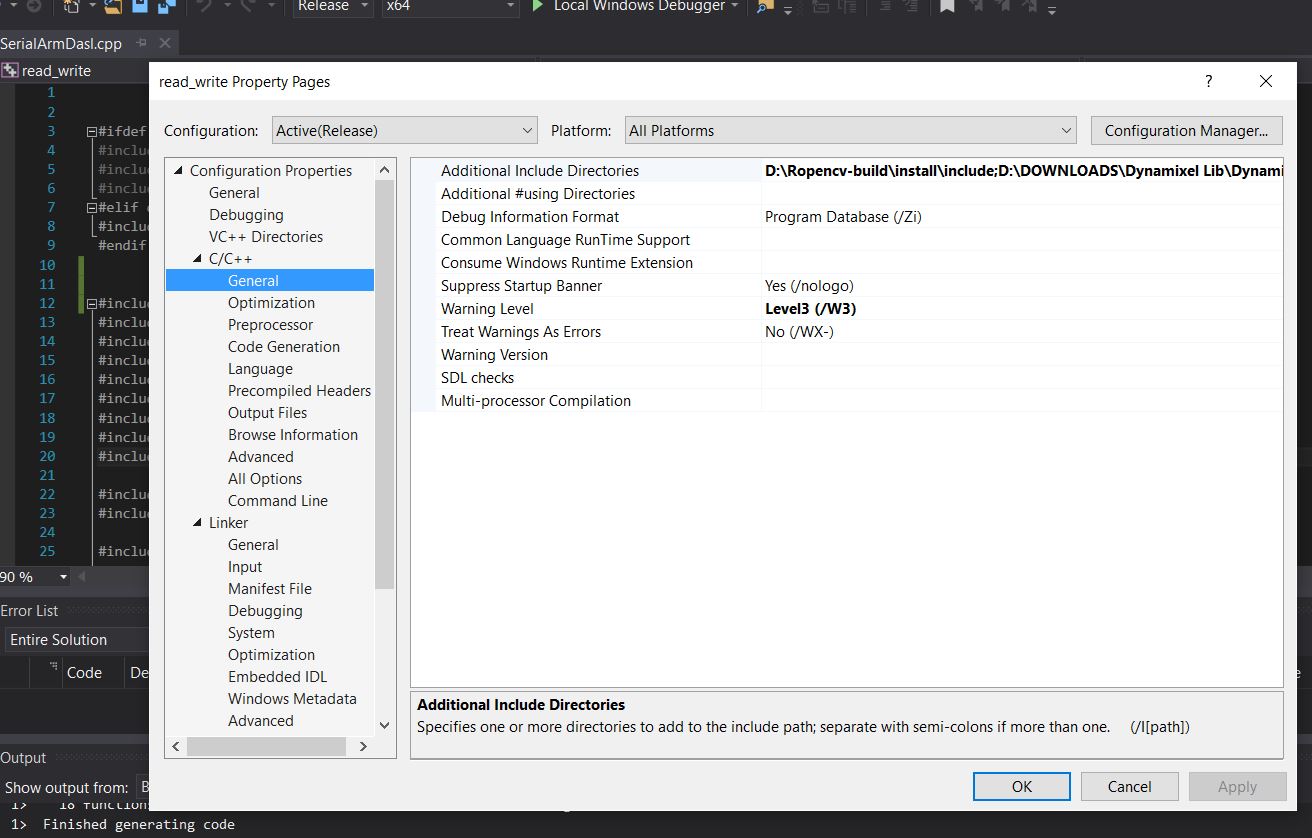Open the x64 solution platform dropdown
Viewport: 1312px width, 838px height.
(449, 6)
